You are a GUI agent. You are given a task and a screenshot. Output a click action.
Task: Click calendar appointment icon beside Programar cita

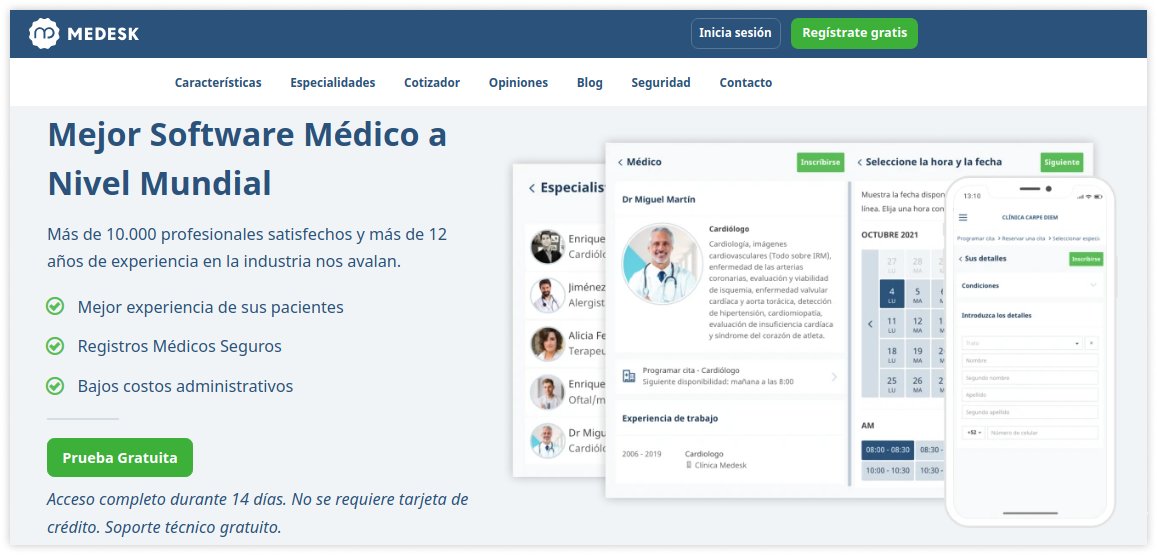pos(629,376)
